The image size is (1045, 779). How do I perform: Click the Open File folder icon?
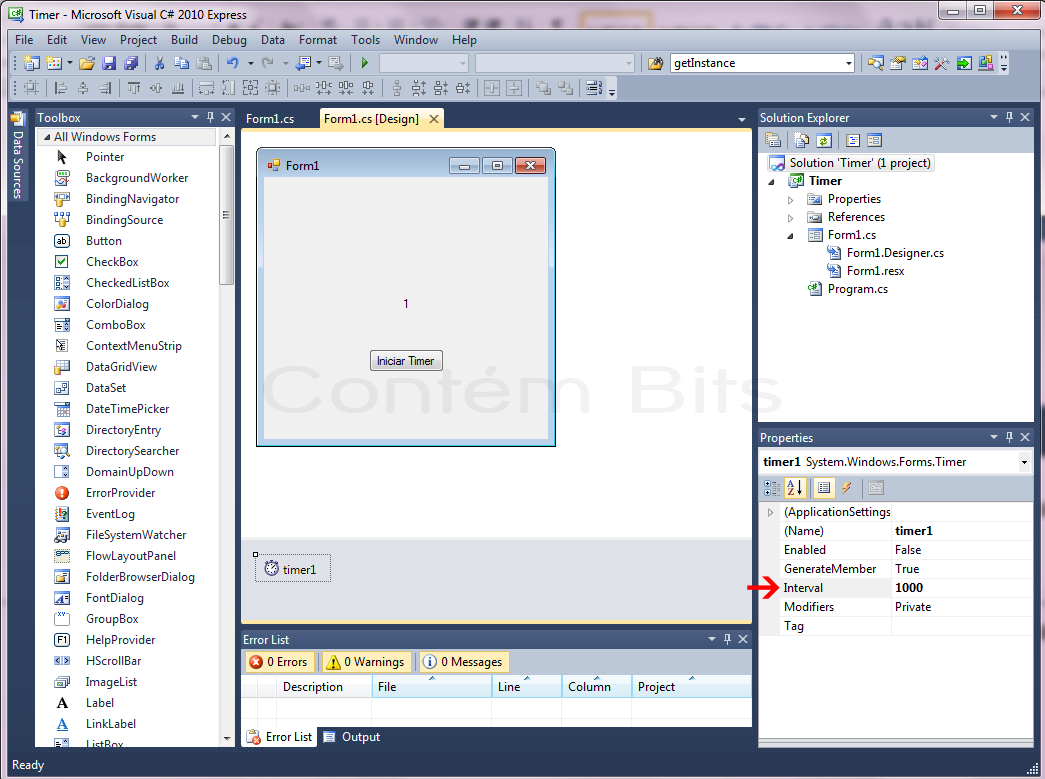[87, 63]
